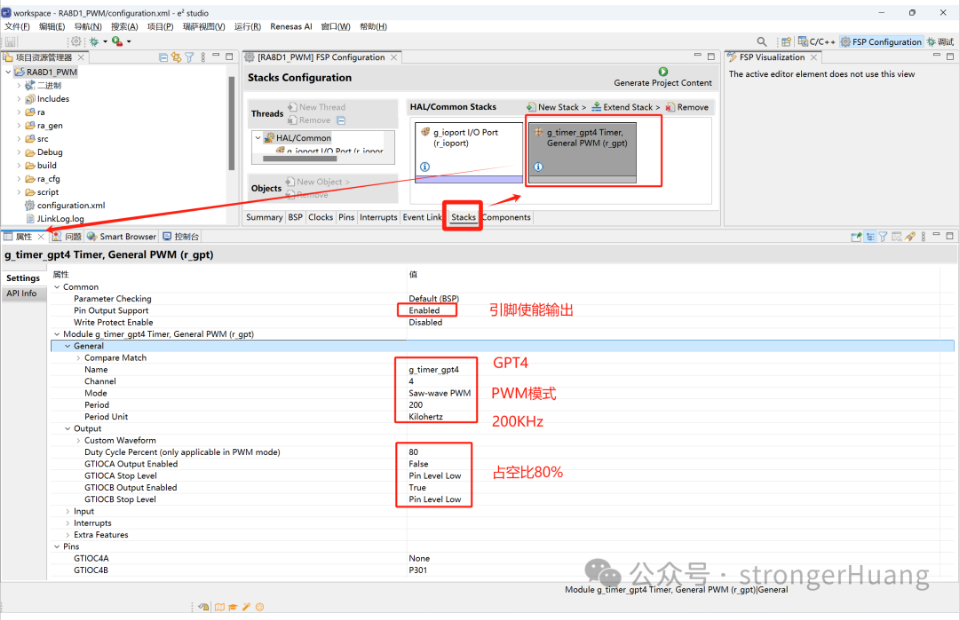Switch to the C/C++ perspective
This screenshot has width=960, height=620.
click(816, 42)
